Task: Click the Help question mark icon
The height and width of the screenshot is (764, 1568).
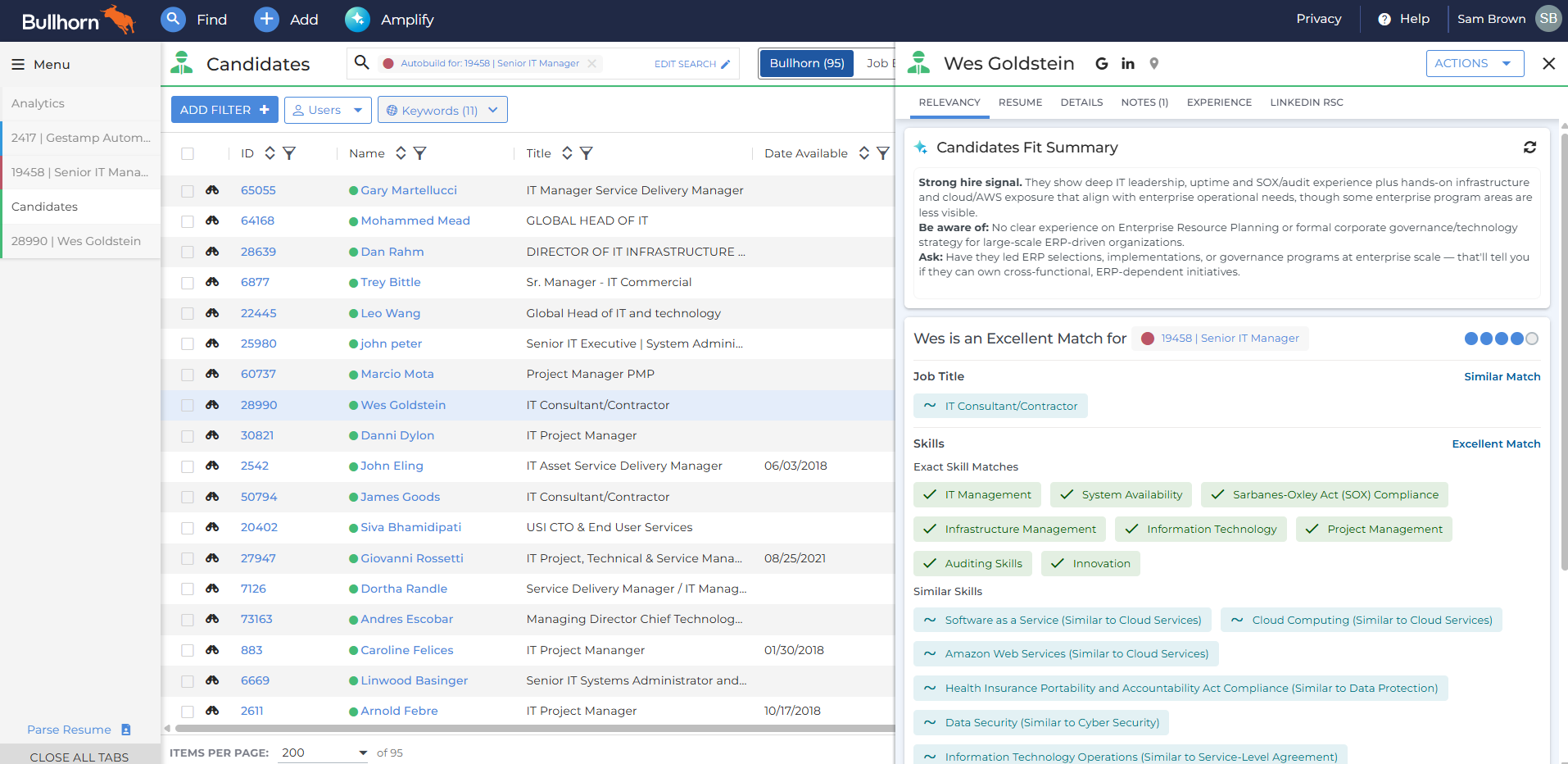Action: point(1384,19)
